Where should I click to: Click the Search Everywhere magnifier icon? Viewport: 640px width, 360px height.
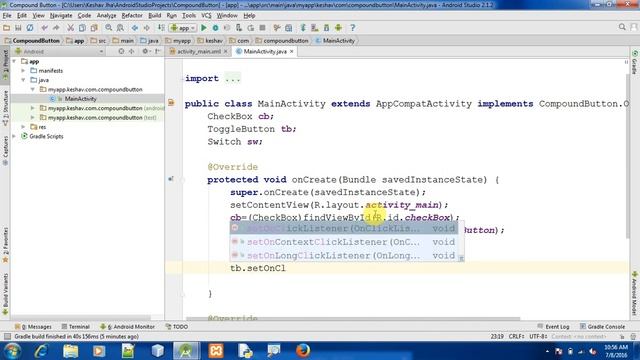coord(622,27)
